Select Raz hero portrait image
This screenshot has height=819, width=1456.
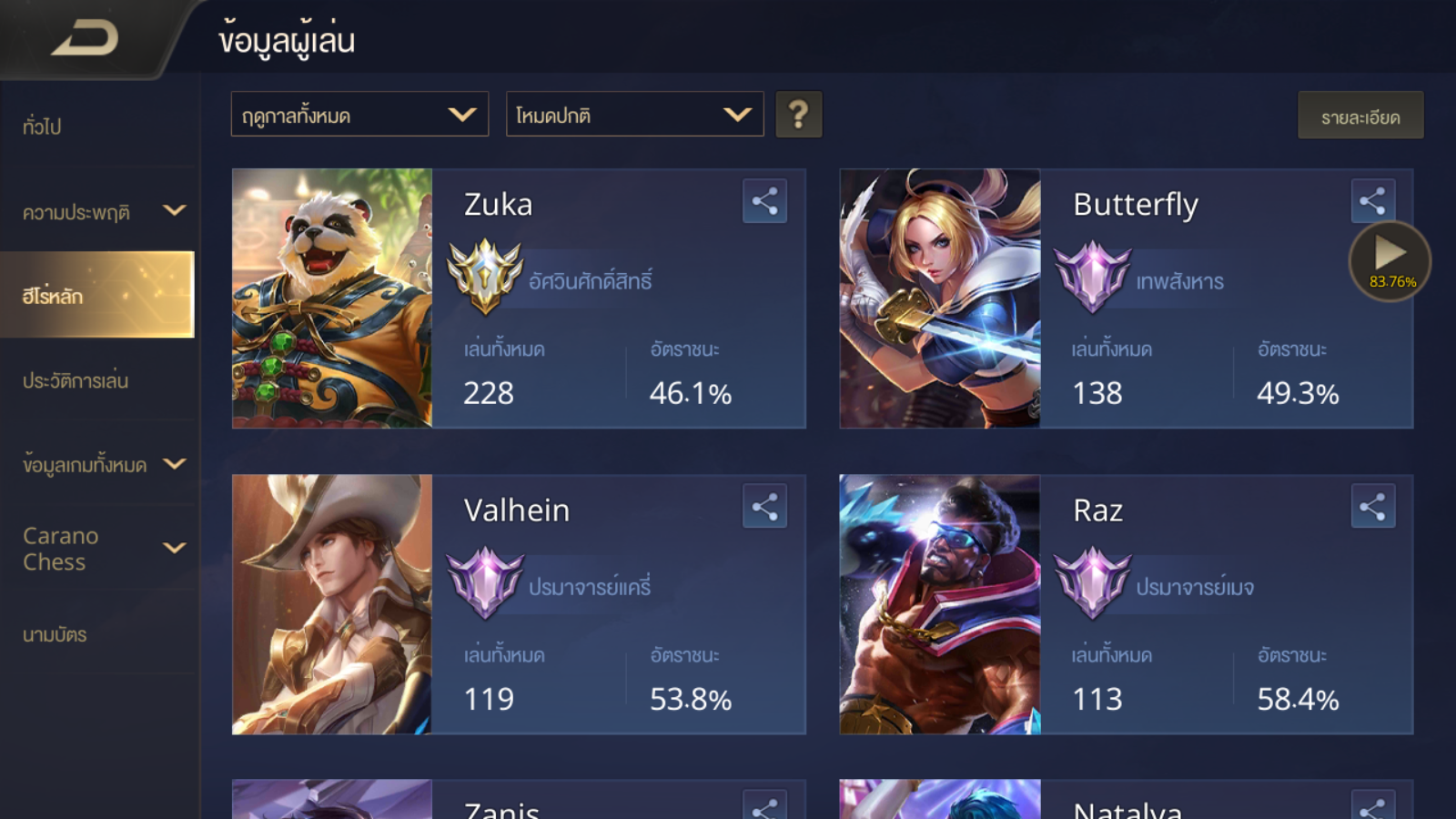point(940,604)
